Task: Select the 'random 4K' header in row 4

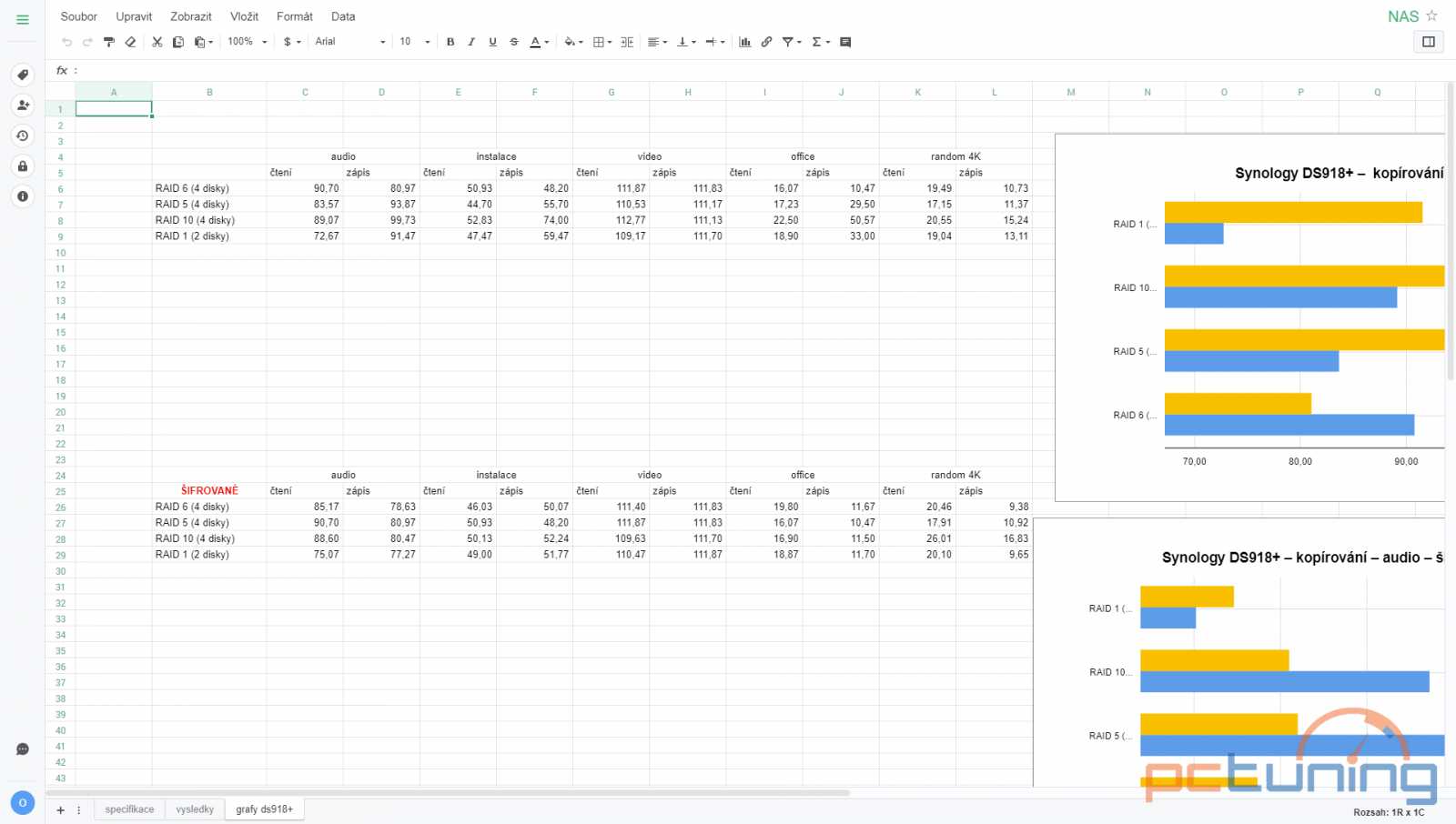Action: [955, 156]
